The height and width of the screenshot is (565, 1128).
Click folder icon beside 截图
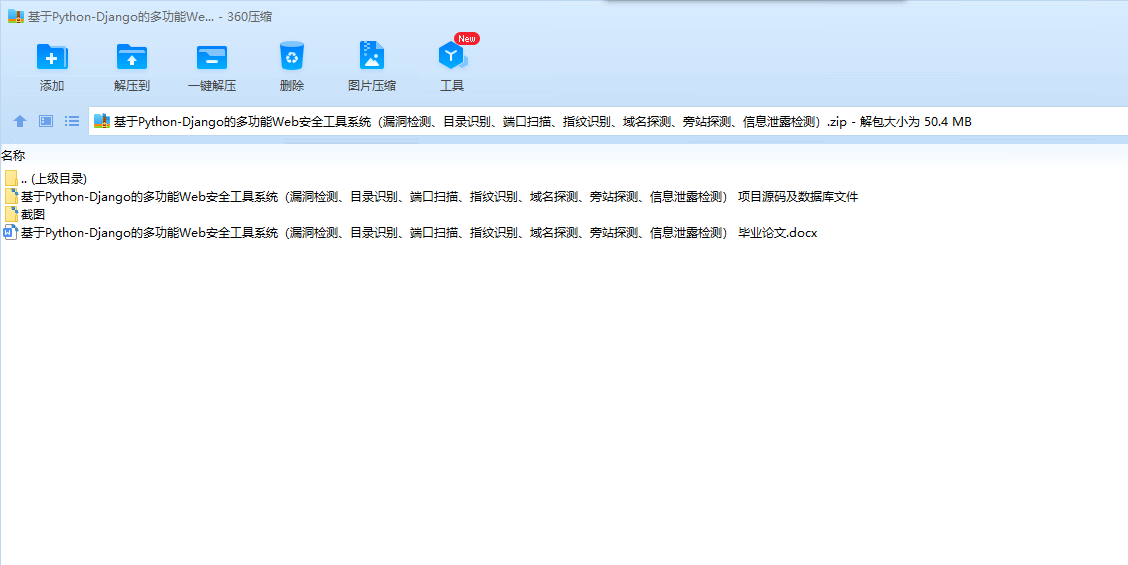tap(11, 214)
